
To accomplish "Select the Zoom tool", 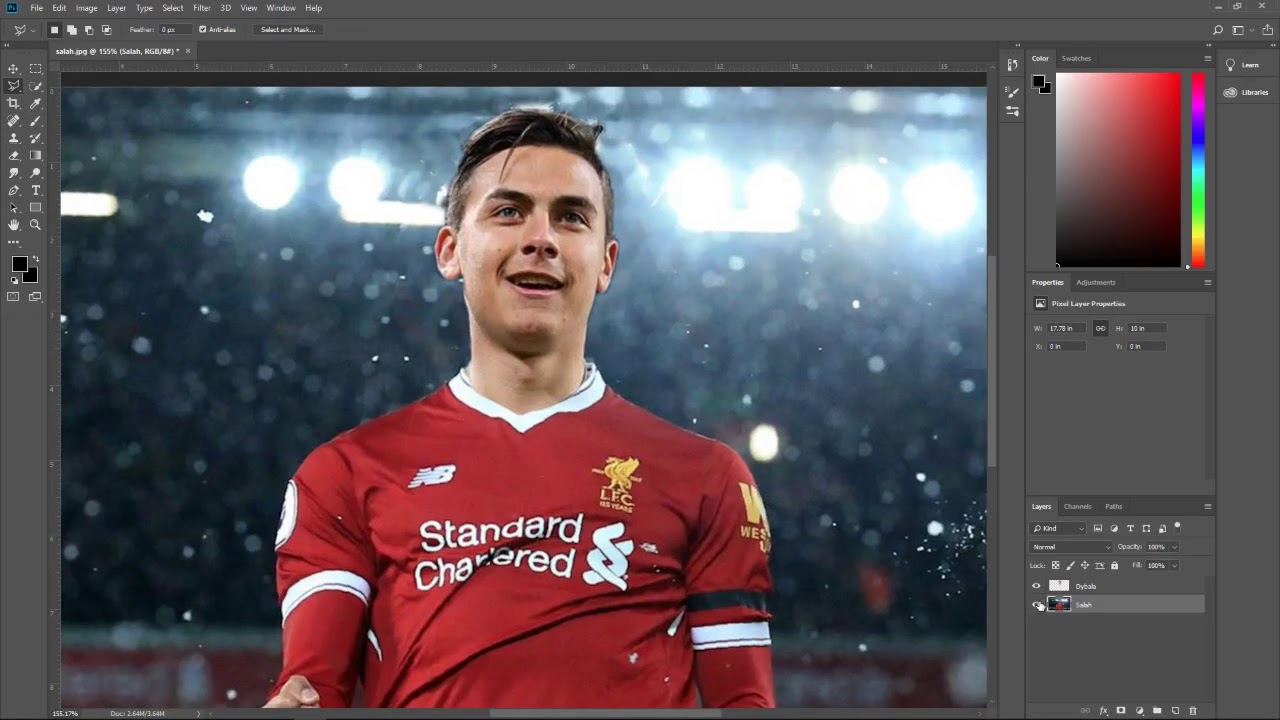I will (x=36, y=225).
